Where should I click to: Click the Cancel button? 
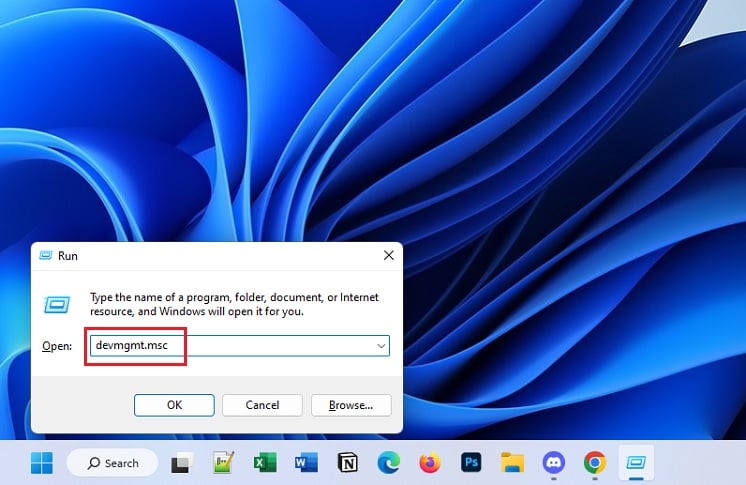262,405
